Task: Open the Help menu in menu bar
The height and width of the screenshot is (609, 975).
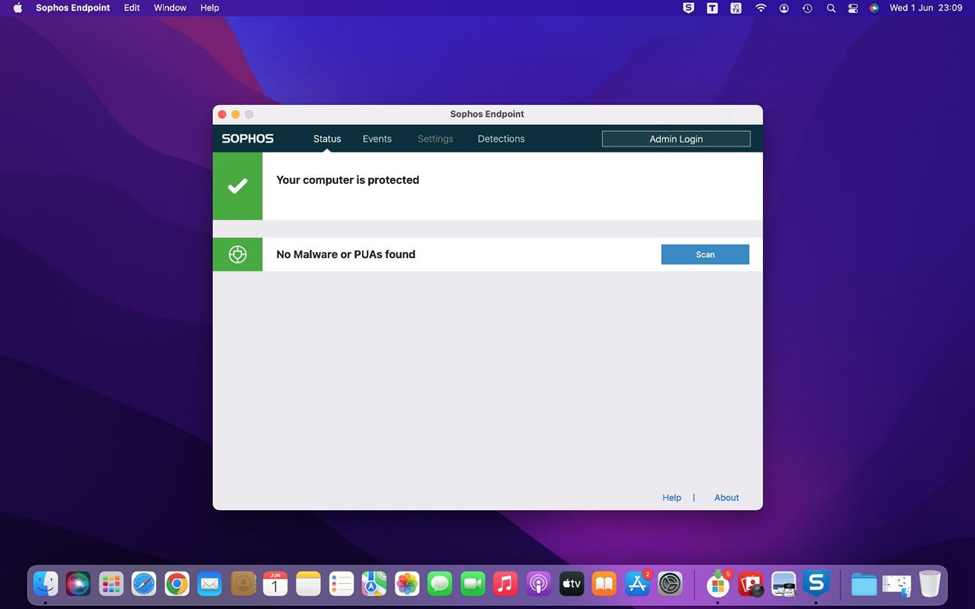Action: pos(210,8)
